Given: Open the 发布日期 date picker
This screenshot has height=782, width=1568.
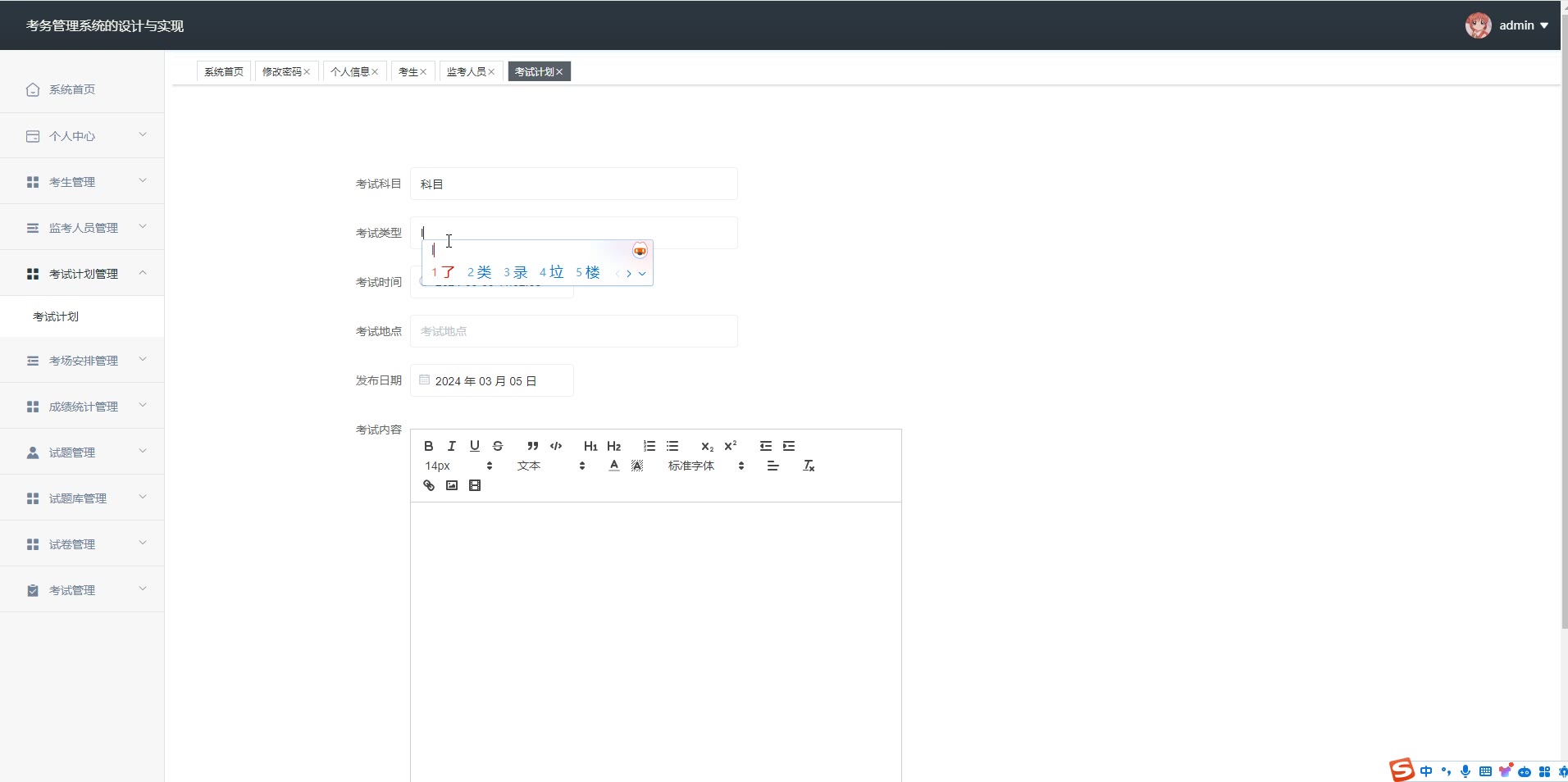Looking at the screenshot, I should pos(492,380).
